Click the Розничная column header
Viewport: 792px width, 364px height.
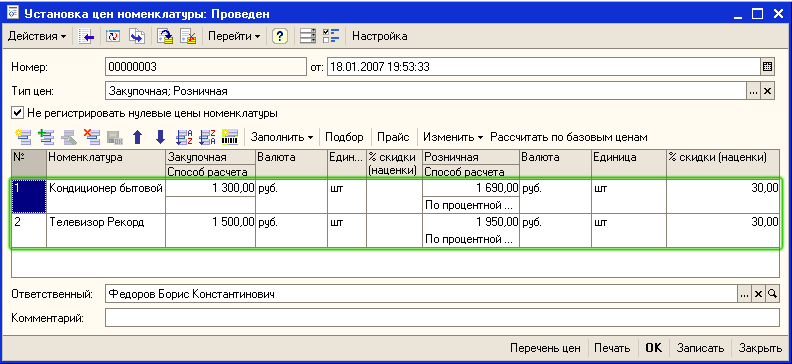(x=471, y=157)
